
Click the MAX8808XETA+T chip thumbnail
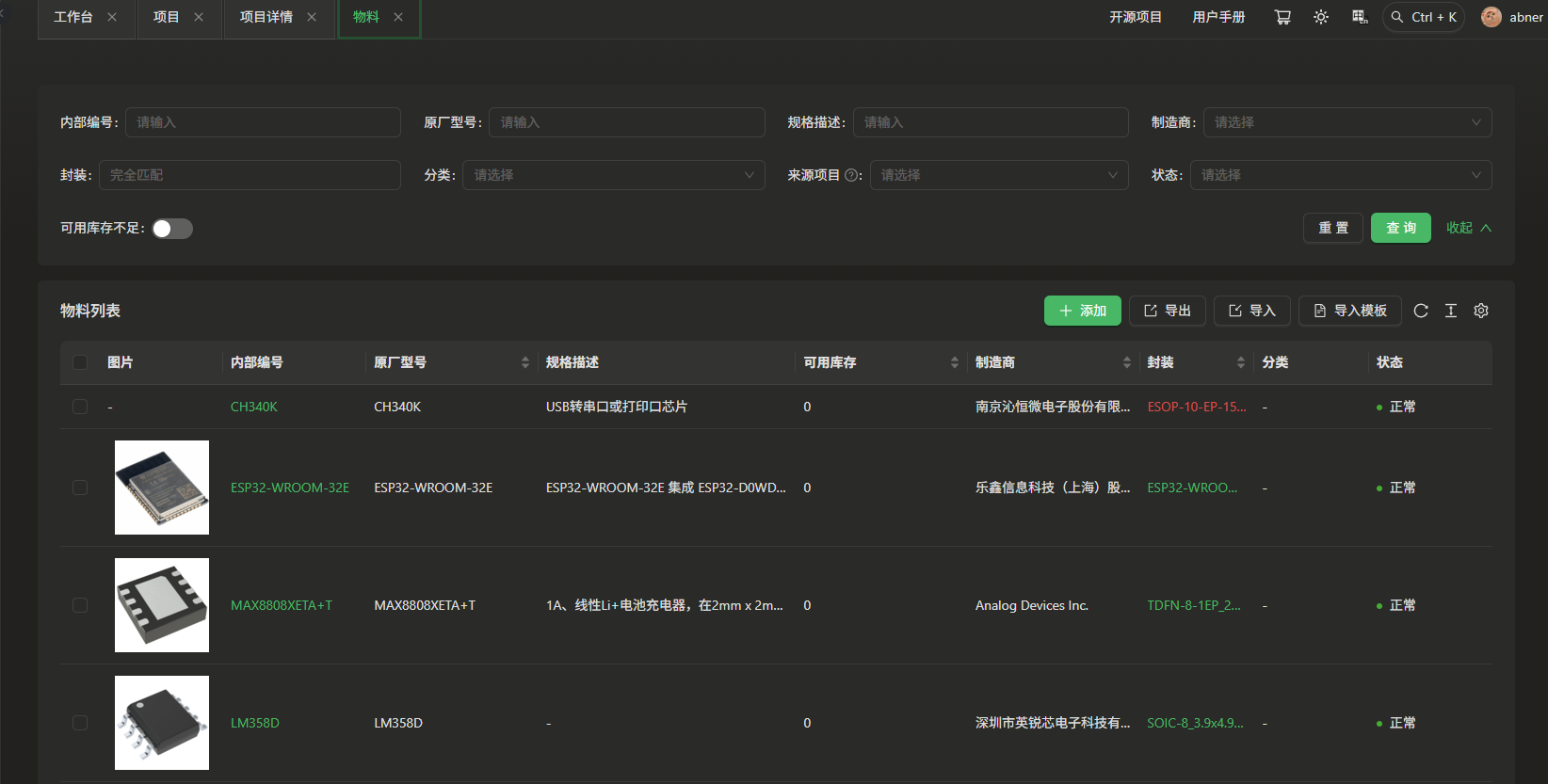(162, 605)
